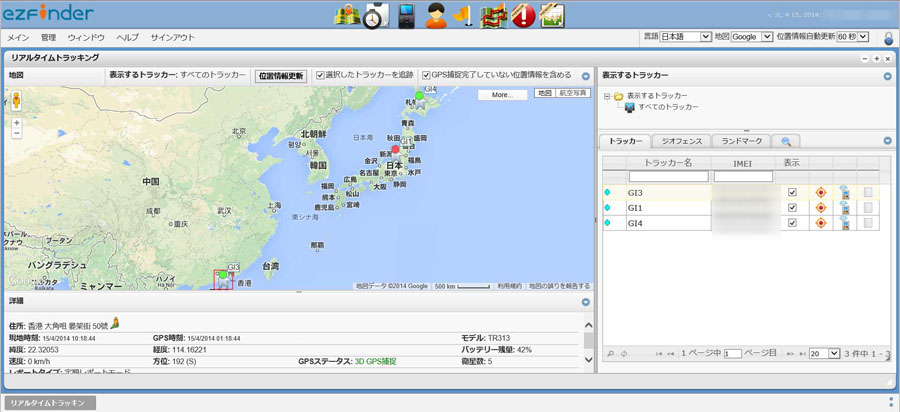Open the orange flag landmark icon

click(x=463, y=15)
